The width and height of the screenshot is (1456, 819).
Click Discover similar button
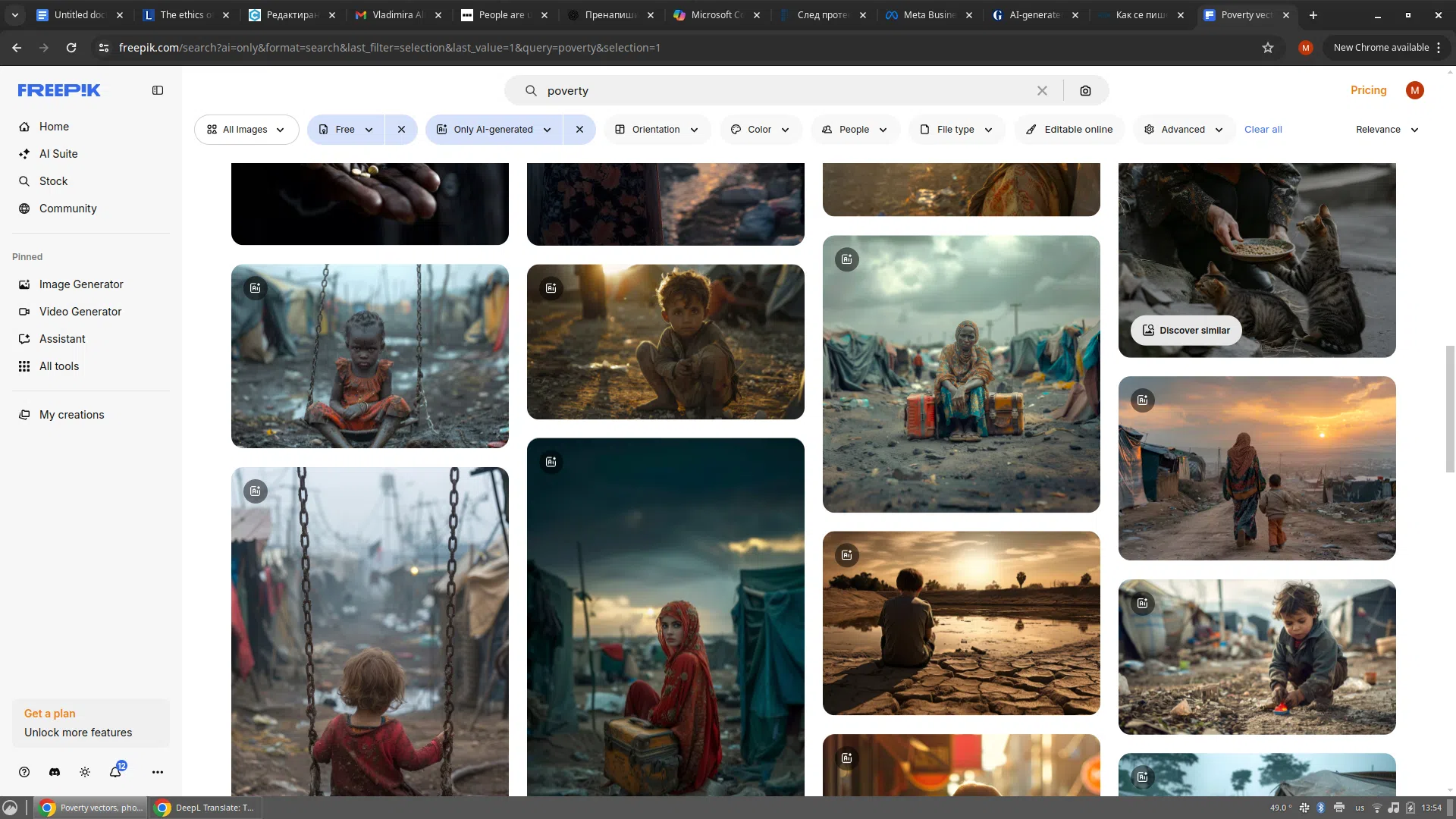1186,331
